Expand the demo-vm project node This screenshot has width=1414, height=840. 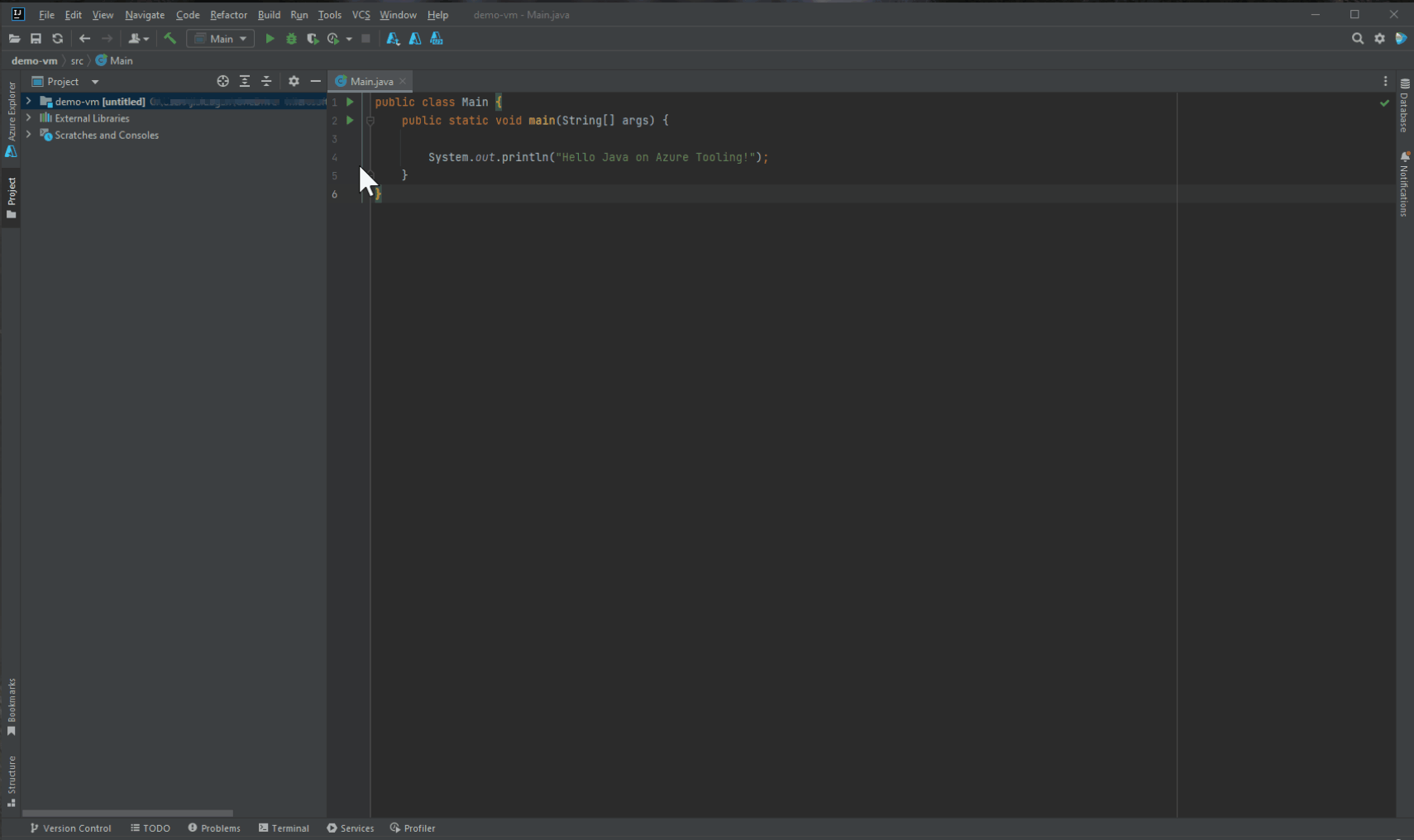[29, 101]
